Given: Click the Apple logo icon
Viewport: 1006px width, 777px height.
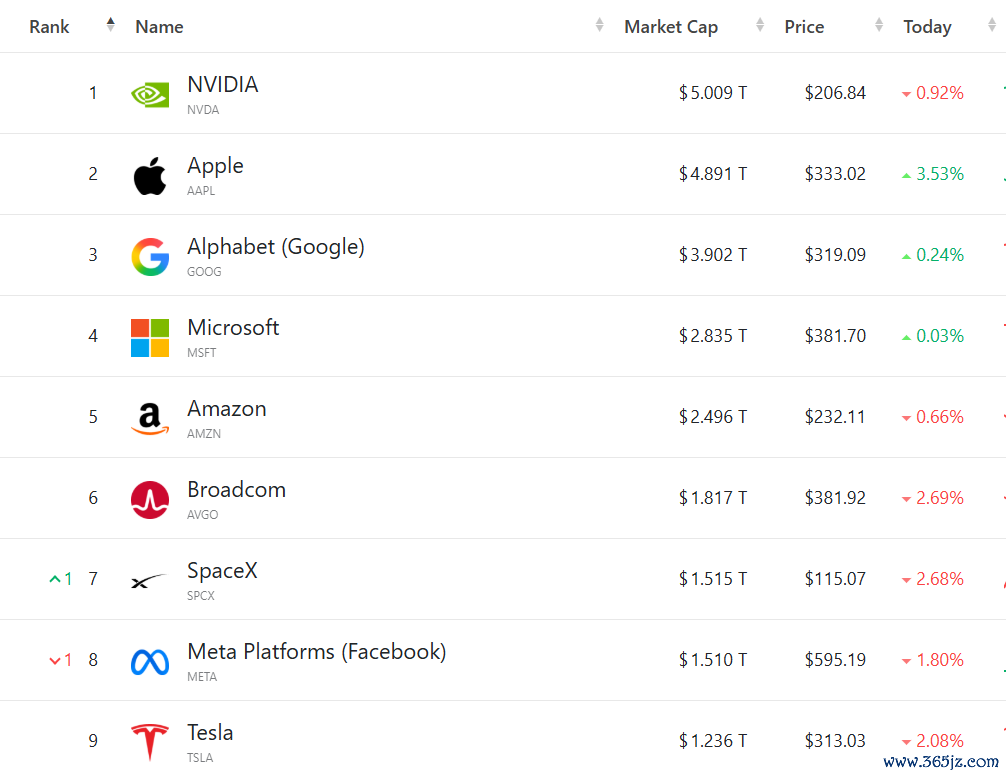Looking at the screenshot, I should pos(150,175).
